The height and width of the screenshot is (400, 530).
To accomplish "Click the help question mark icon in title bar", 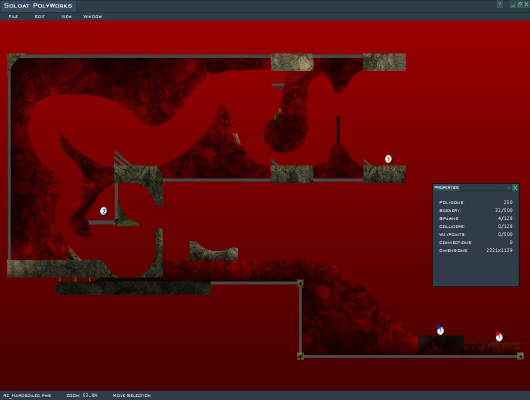I will pyautogui.click(x=500, y=4).
